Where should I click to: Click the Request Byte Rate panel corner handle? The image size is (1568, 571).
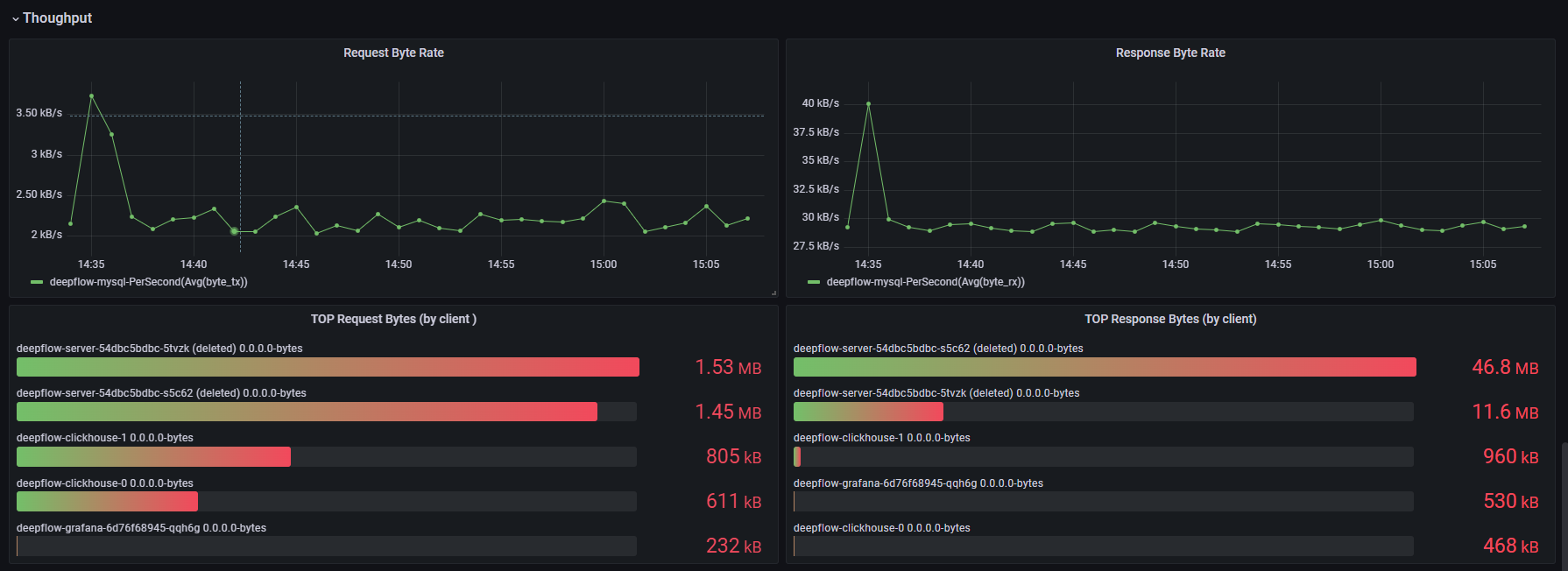click(x=774, y=293)
